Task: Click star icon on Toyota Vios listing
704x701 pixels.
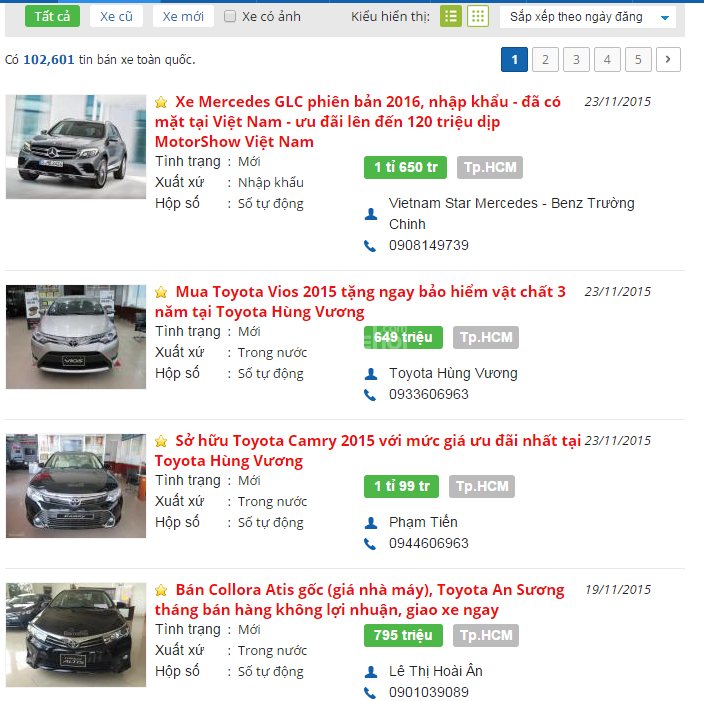Action: (x=161, y=292)
